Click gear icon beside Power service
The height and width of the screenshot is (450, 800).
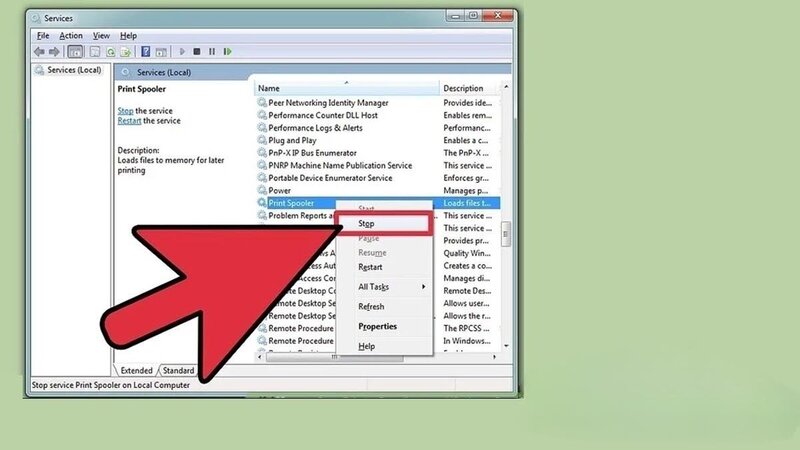tap(262, 190)
